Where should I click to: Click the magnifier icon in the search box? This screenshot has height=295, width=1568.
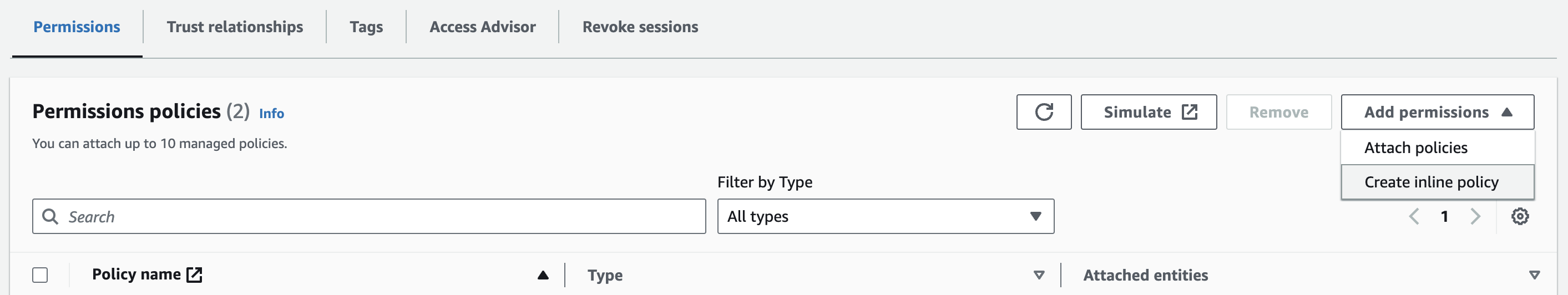(50, 216)
